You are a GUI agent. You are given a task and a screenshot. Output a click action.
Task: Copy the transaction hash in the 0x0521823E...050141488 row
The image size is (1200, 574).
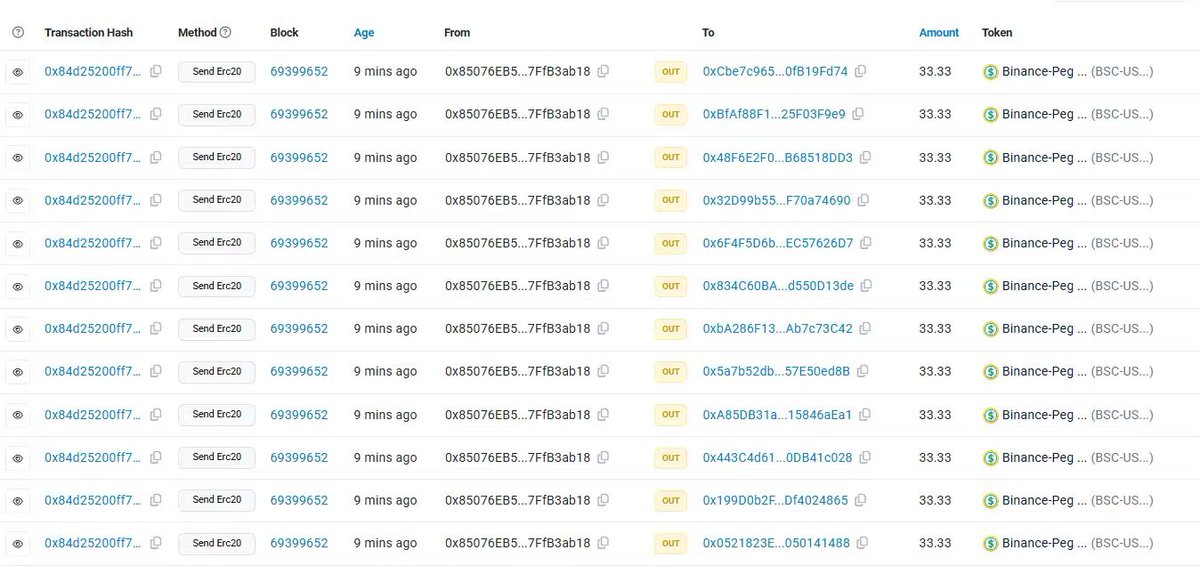(x=156, y=544)
